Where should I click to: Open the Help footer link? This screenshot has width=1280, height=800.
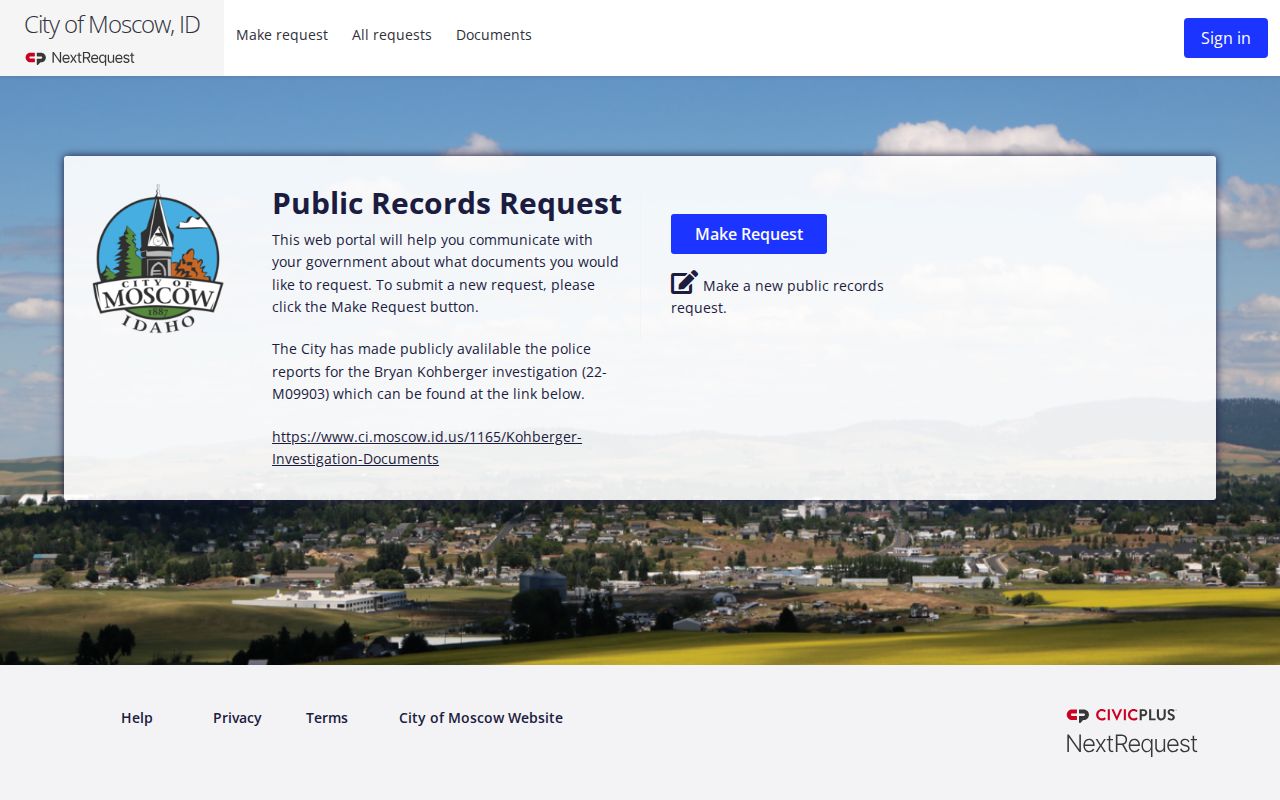tap(137, 718)
